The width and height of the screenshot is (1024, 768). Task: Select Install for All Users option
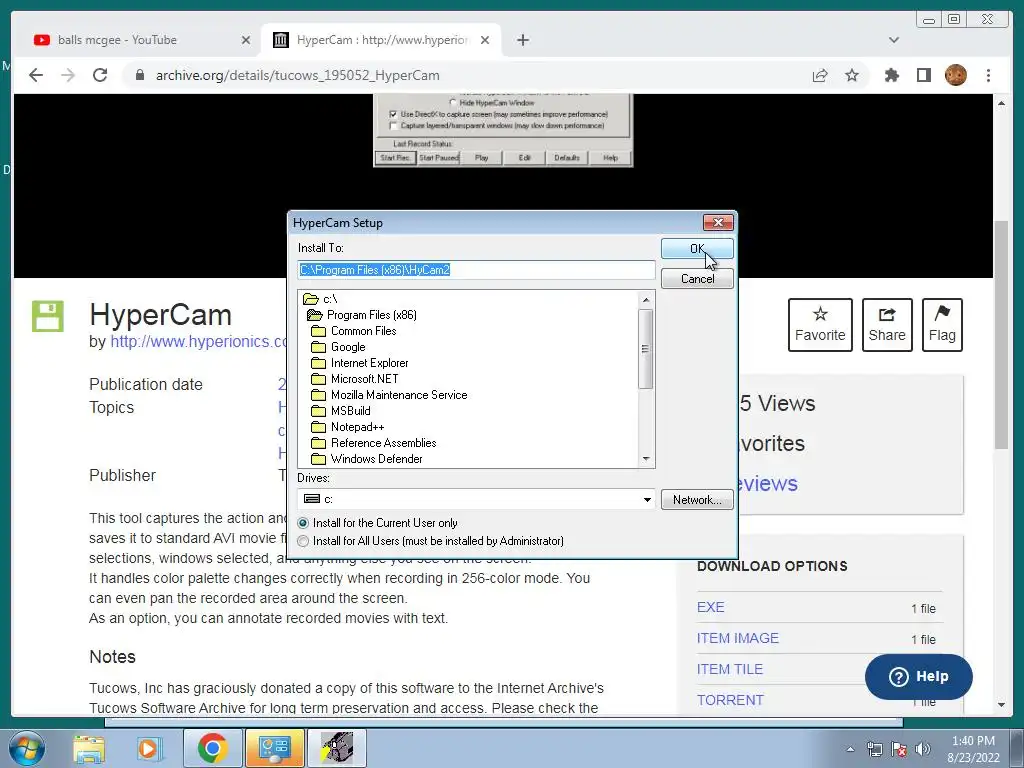(x=430, y=541)
